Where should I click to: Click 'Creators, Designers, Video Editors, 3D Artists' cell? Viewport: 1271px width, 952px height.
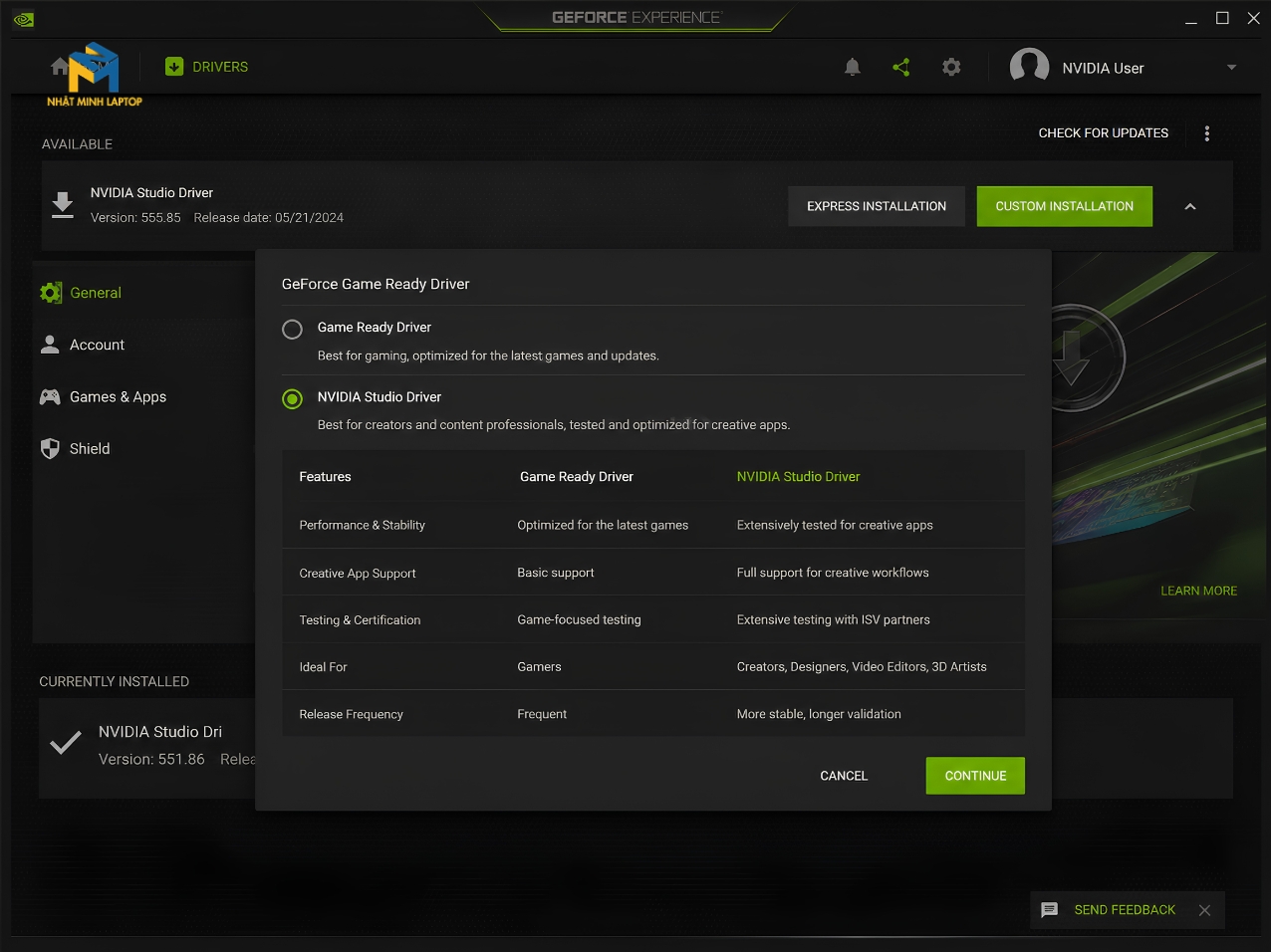tap(862, 667)
